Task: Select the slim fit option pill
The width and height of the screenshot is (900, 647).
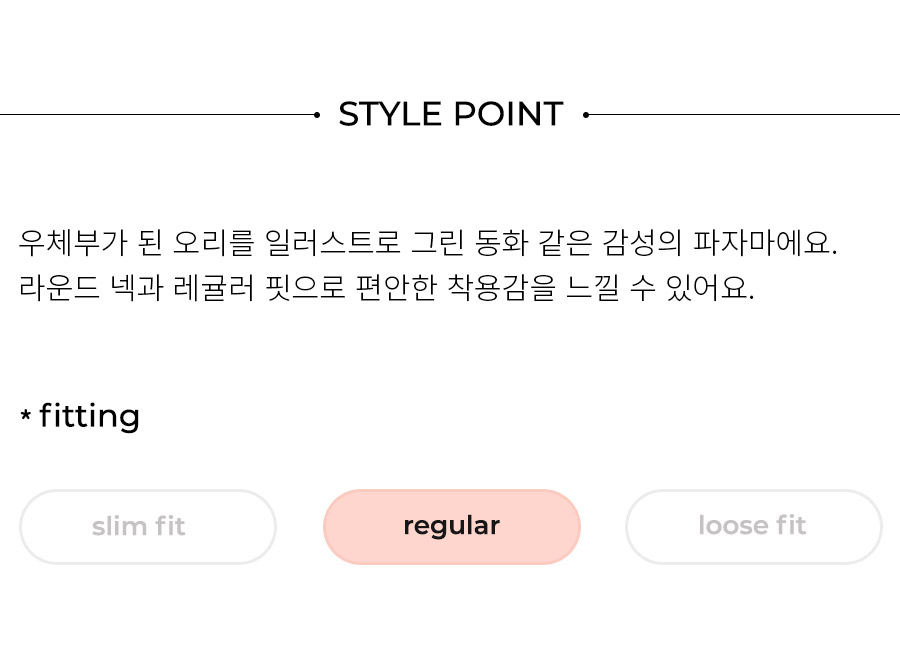Action: pos(148,526)
